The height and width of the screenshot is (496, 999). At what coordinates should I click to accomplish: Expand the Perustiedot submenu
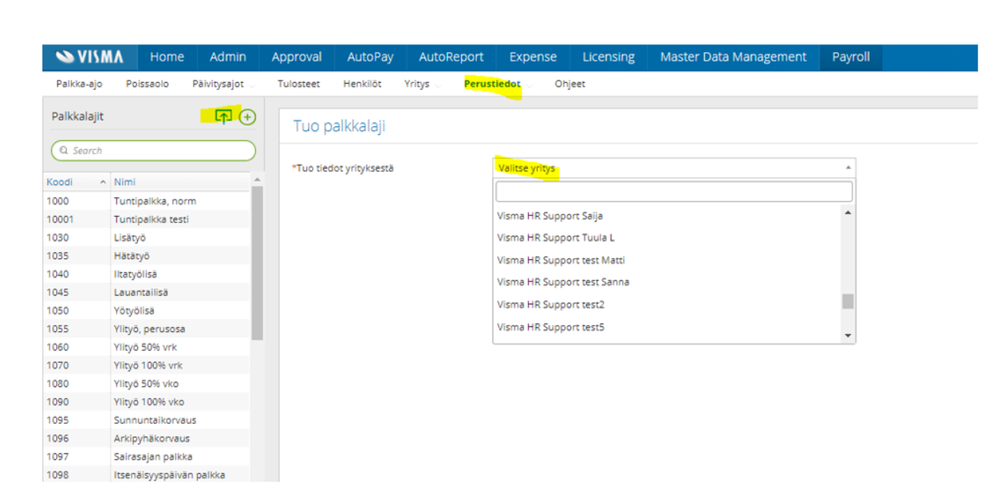pyautogui.click(x=497, y=84)
